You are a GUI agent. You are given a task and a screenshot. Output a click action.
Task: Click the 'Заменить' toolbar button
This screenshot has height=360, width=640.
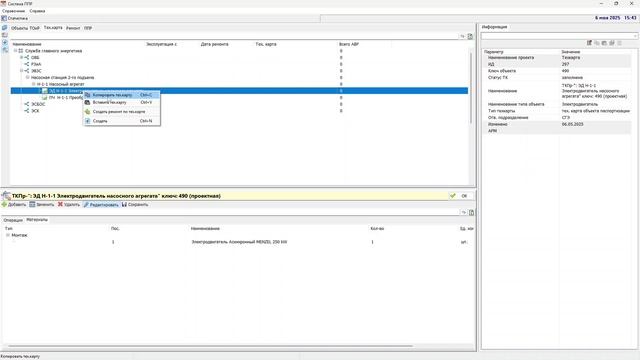(x=42, y=204)
